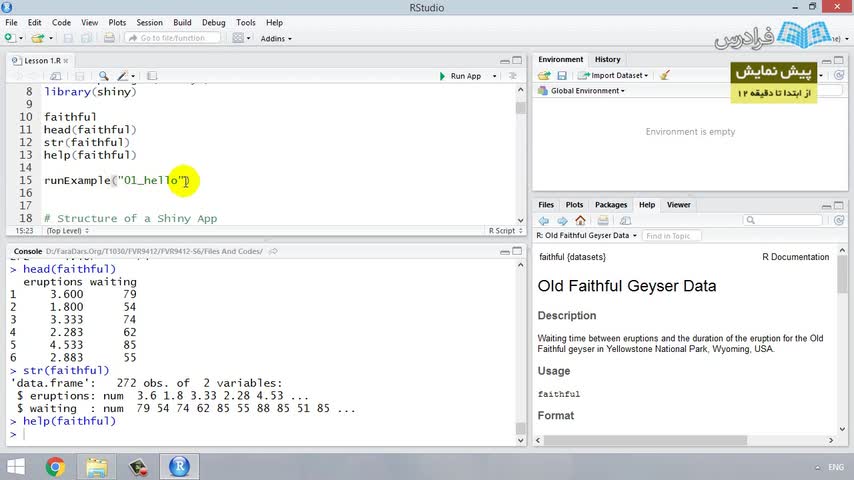Click the Find in Topic field

click(x=671, y=236)
